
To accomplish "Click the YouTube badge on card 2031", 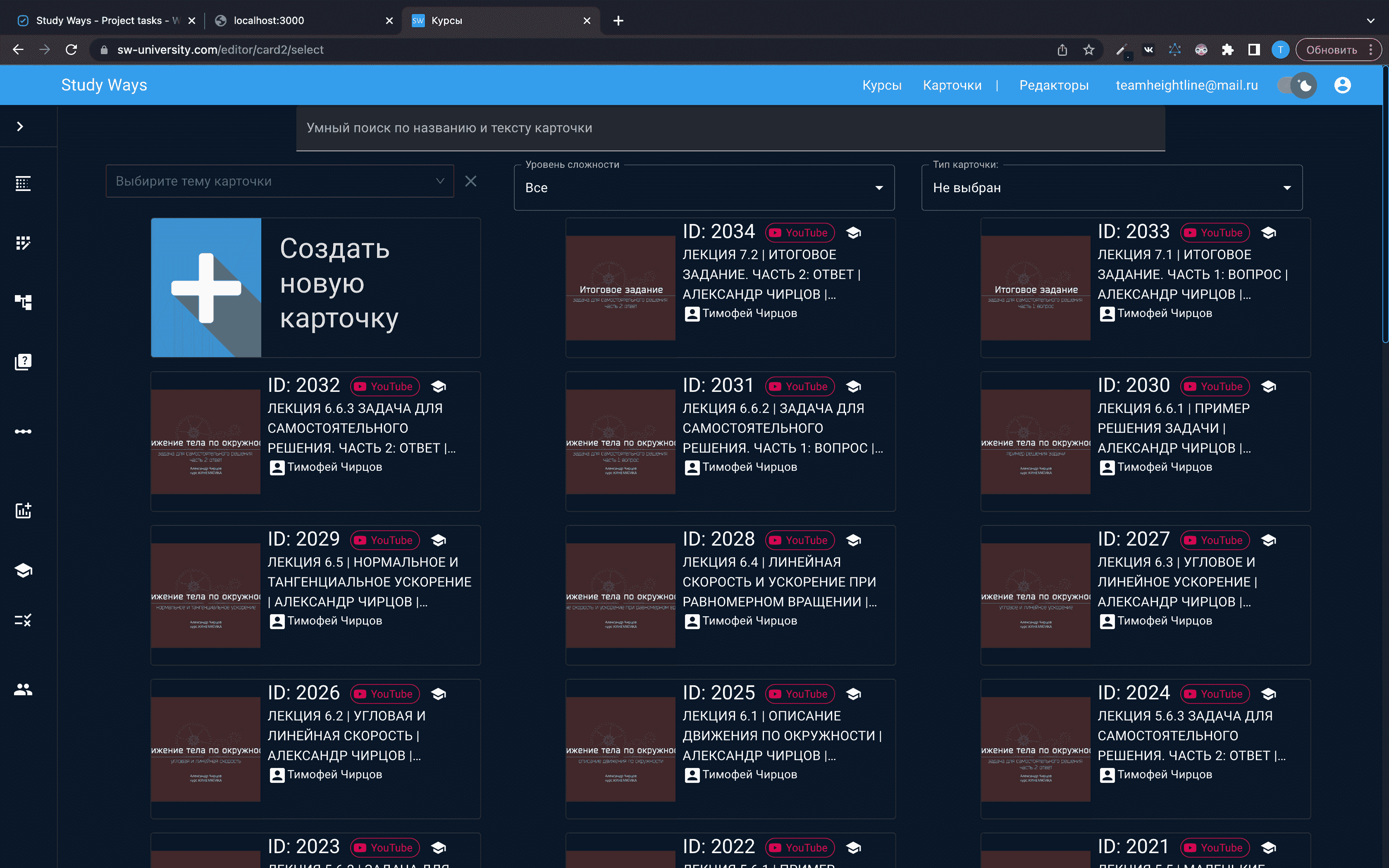I will 800,386.
